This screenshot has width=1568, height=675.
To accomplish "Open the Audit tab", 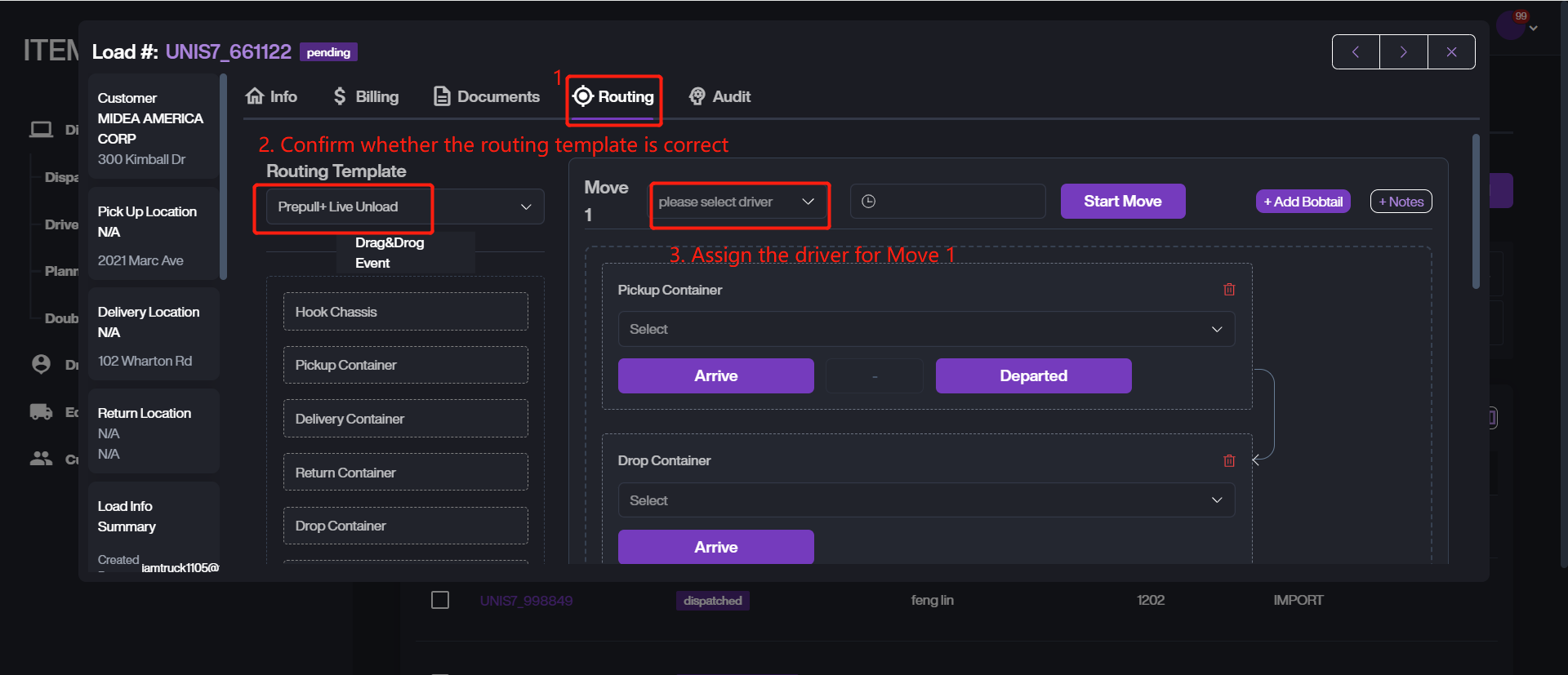I will 719,97.
